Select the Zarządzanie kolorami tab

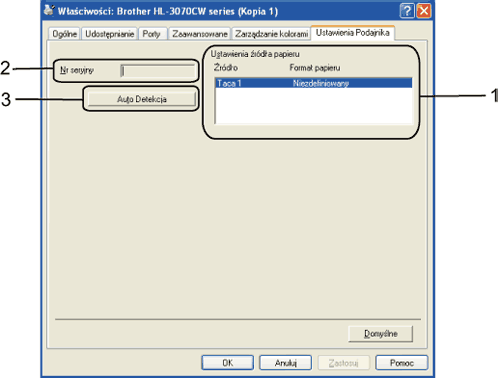point(271,34)
